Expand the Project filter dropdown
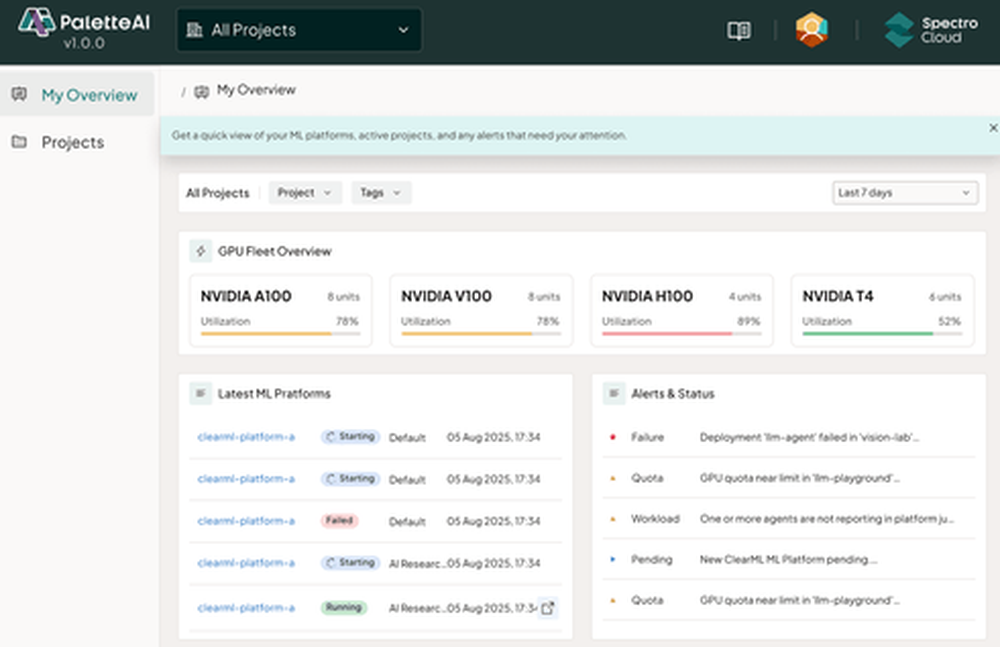The height and width of the screenshot is (647, 1000). point(305,192)
